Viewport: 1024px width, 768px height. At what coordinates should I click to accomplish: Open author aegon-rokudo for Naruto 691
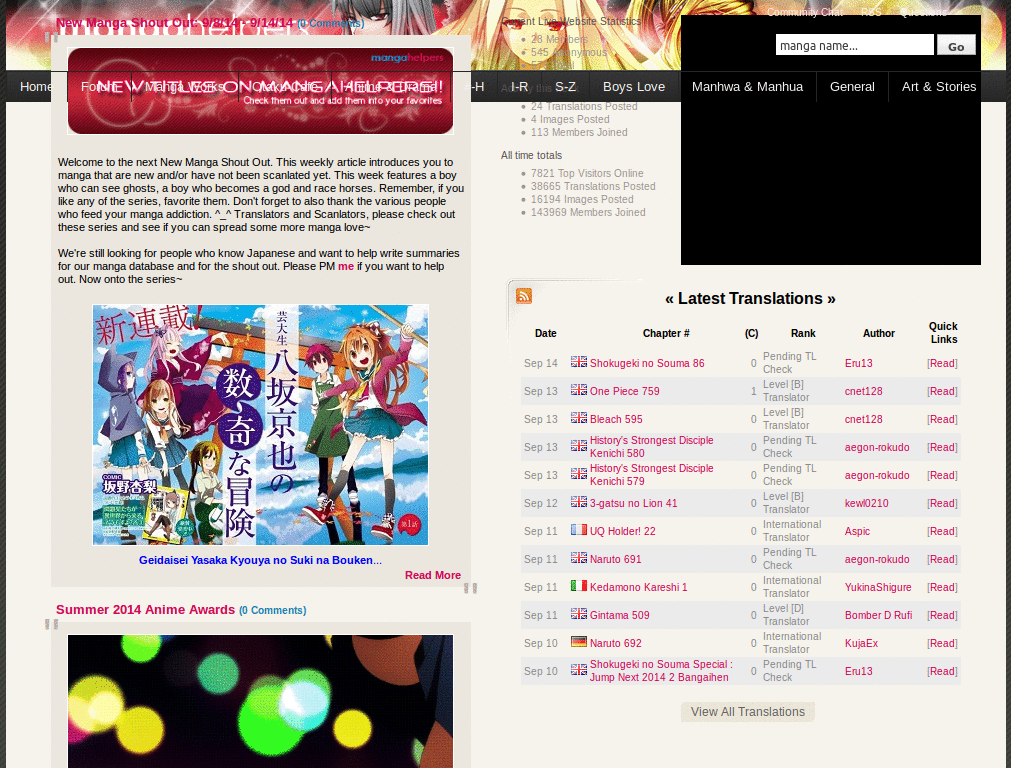876,560
